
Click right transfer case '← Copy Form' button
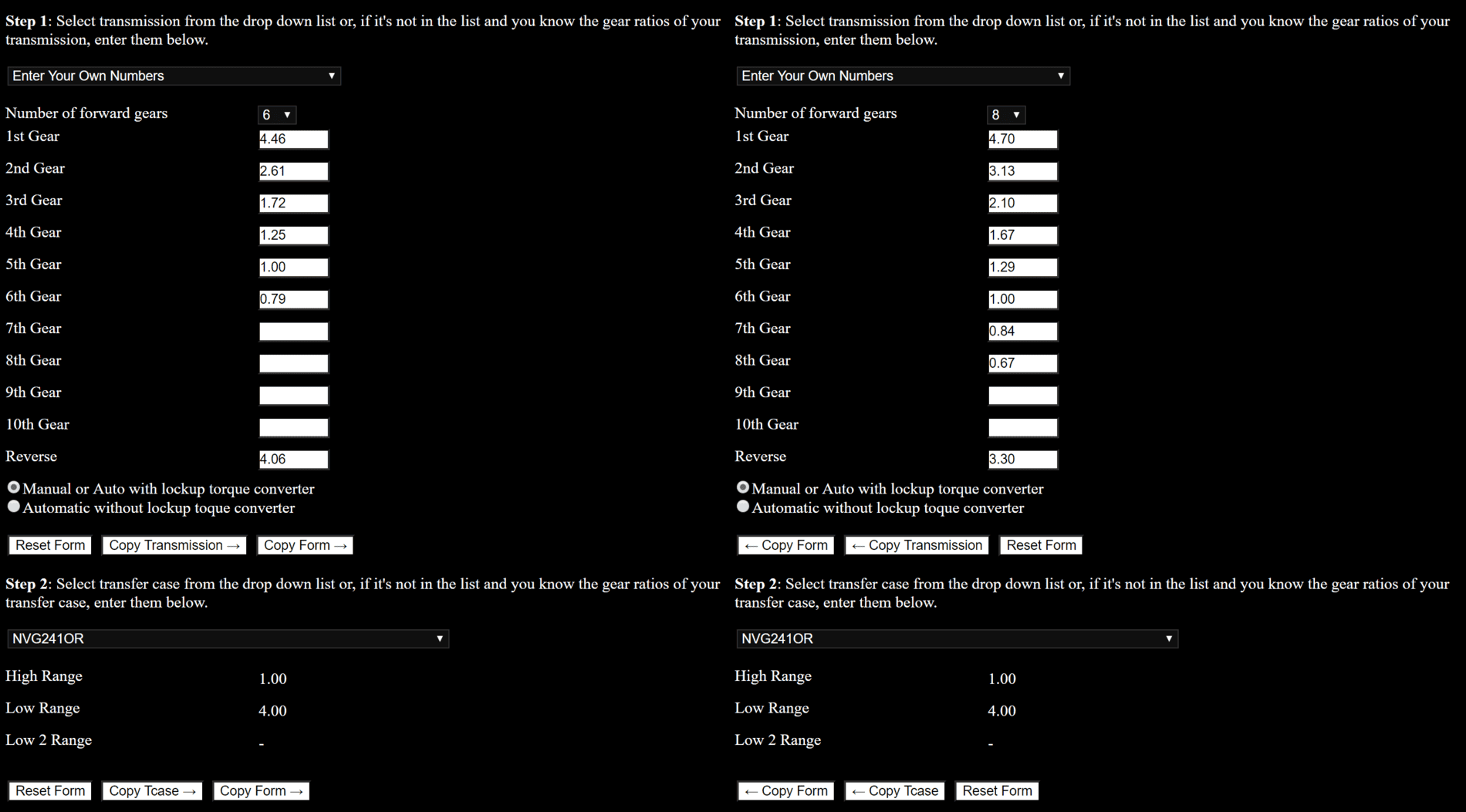pyautogui.click(x=785, y=791)
